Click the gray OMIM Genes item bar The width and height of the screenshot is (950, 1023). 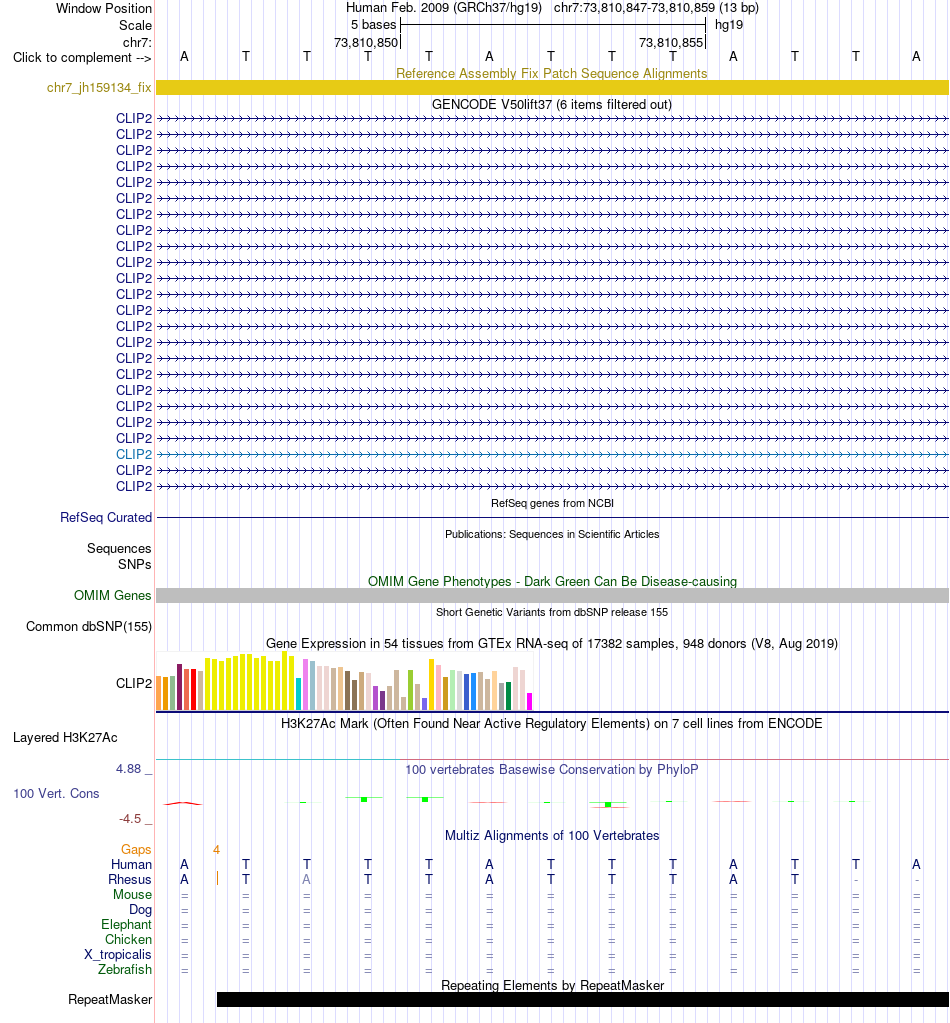point(552,595)
